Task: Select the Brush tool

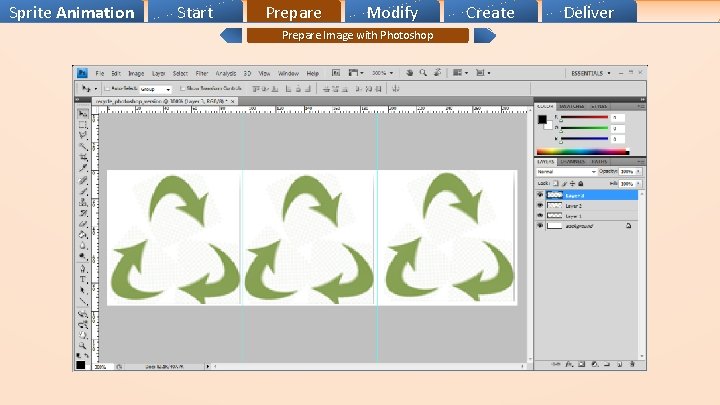Action: (83, 191)
